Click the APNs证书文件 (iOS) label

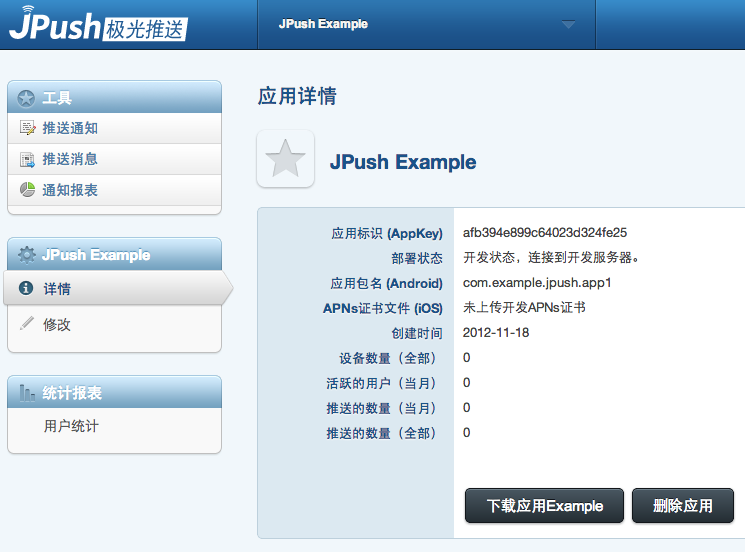pos(383,308)
